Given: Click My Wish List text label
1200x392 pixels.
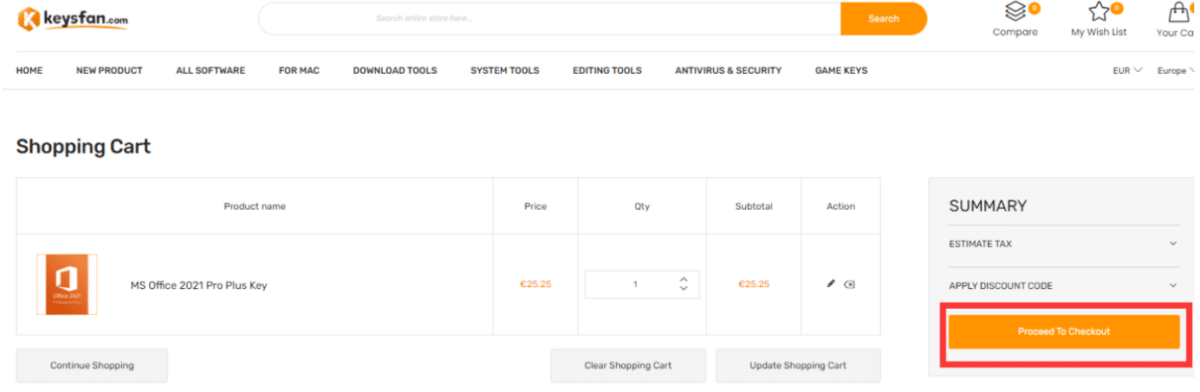Looking at the screenshot, I should (x=1098, y=32).
